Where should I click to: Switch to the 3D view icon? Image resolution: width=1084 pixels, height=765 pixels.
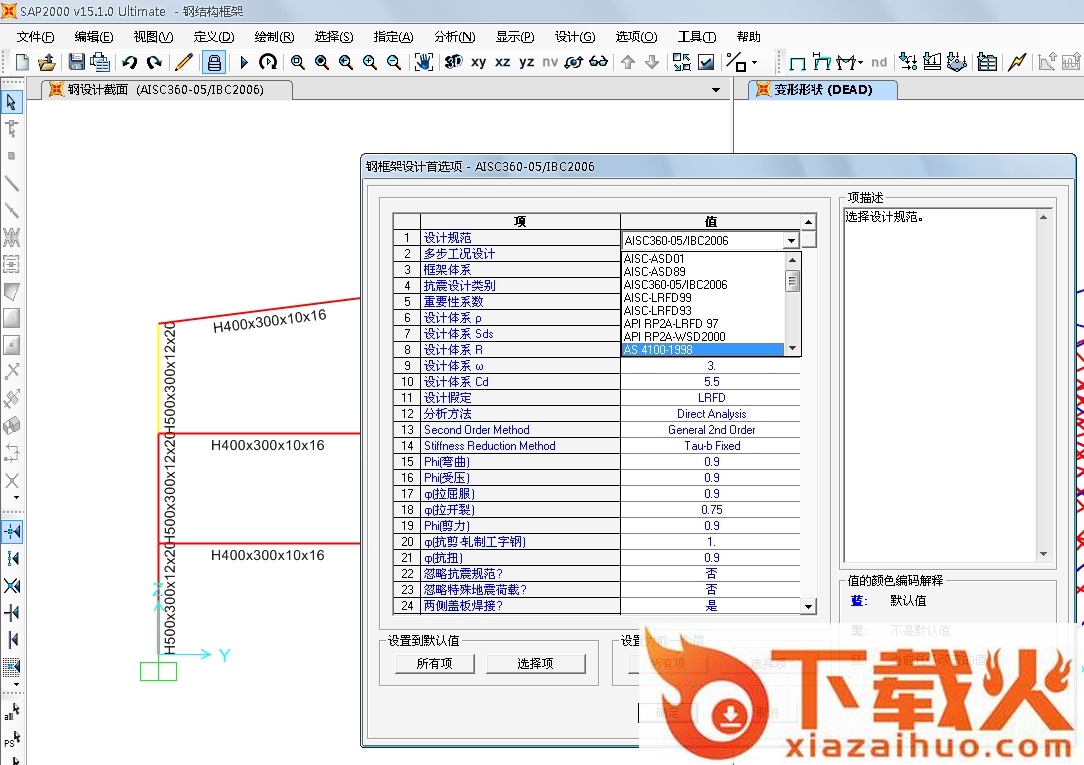click(x=454, y=62)
